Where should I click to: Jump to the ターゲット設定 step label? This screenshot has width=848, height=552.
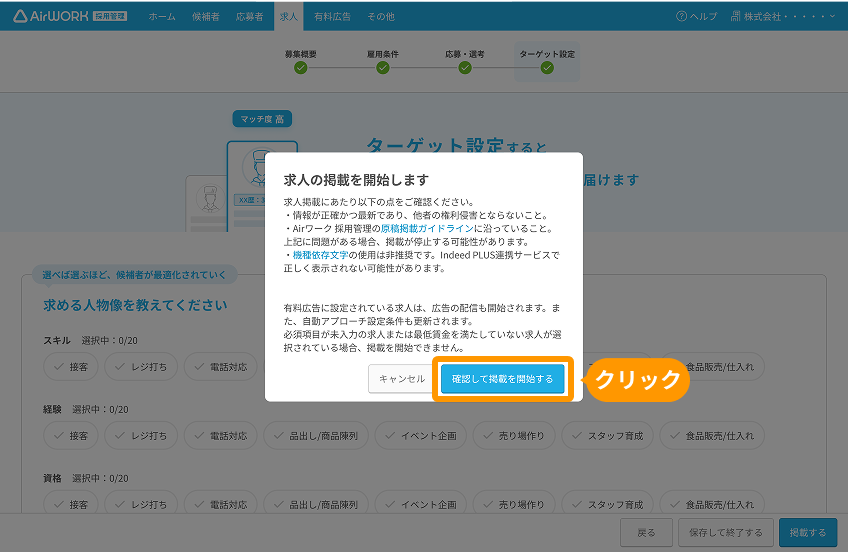547,54
